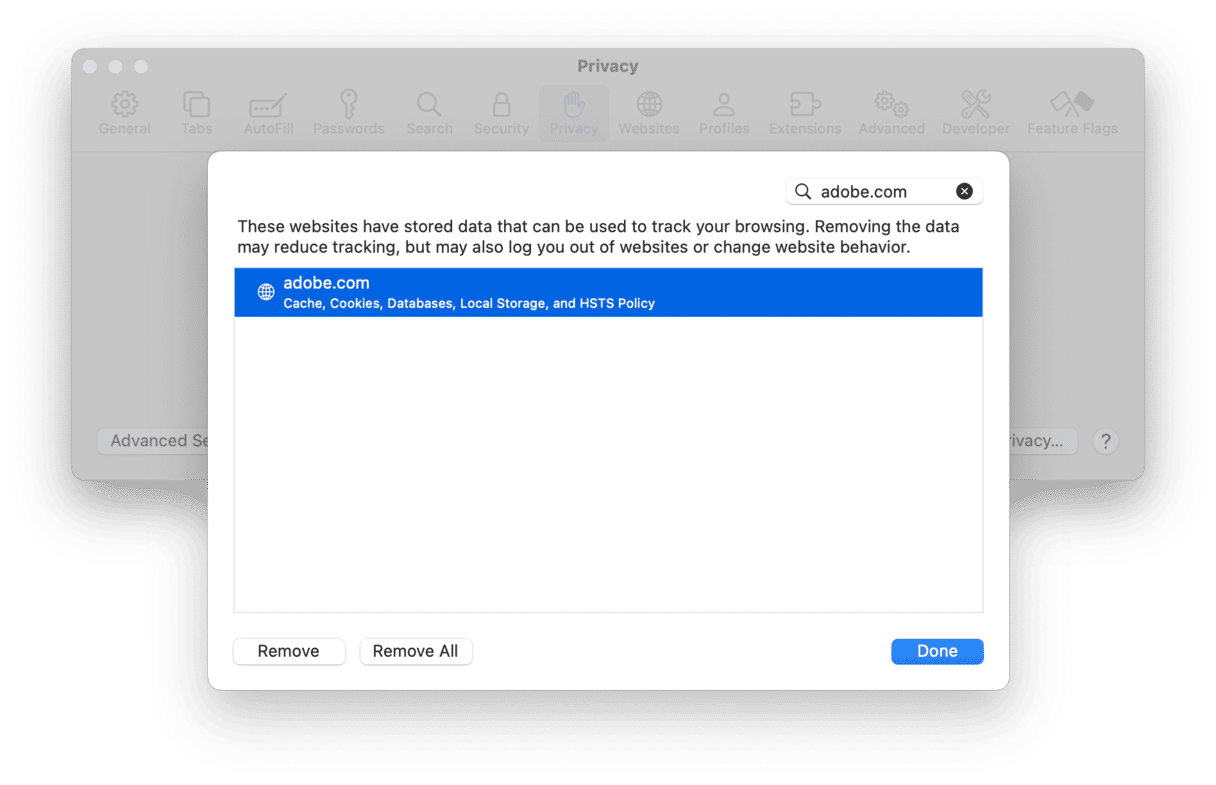This screenshot has width=1216, height=785.
Task: Remove the selected website data
Action: [289, 651]
